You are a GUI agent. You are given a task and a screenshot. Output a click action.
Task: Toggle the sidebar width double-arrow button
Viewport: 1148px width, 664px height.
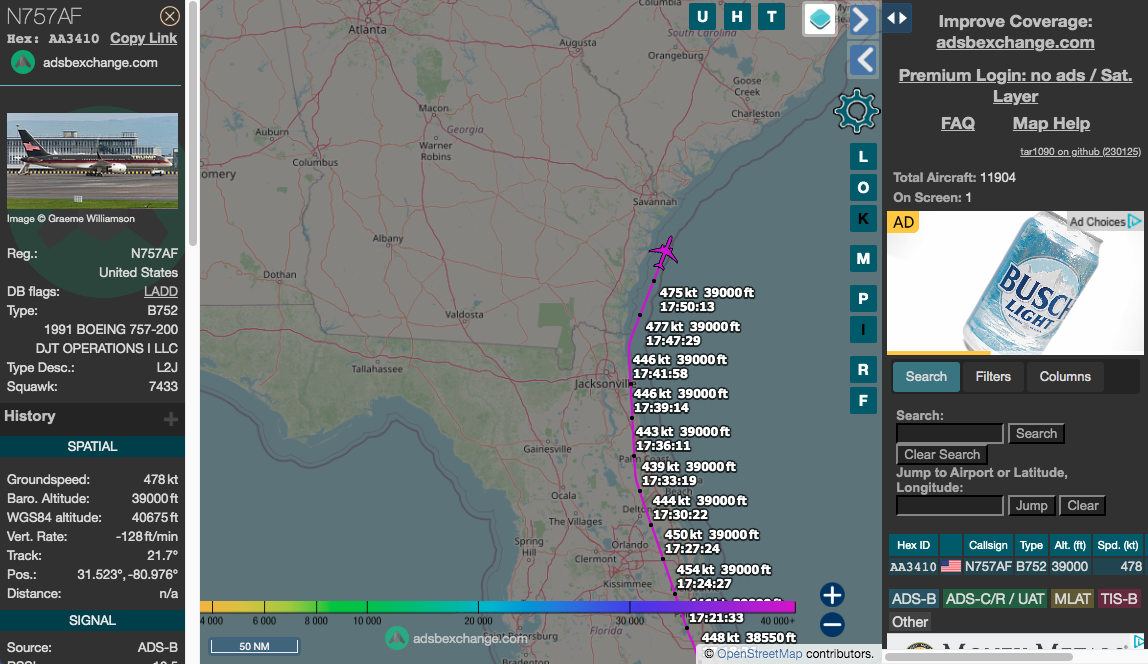(x=897, y=18)
